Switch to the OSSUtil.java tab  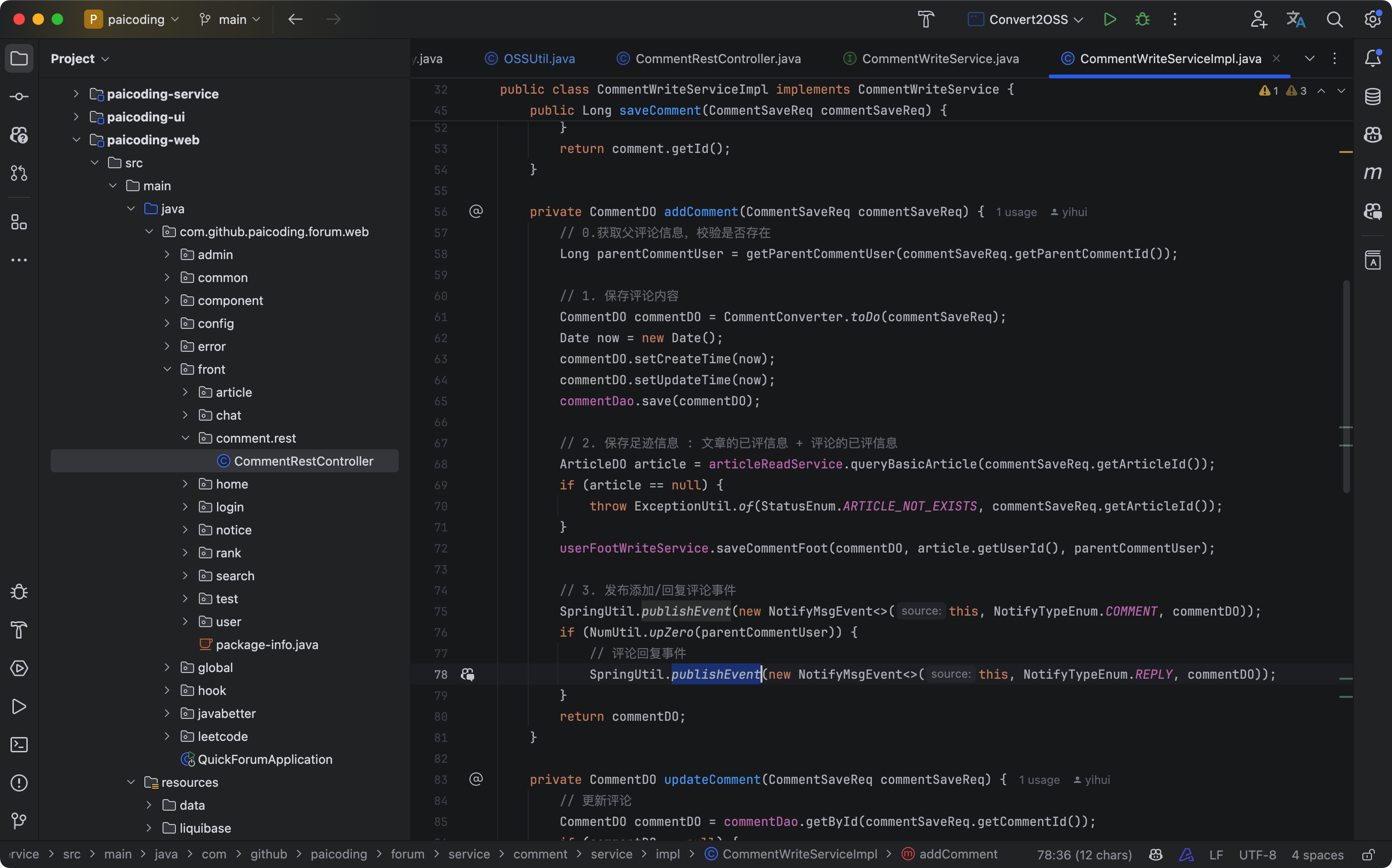click(530, 59)
